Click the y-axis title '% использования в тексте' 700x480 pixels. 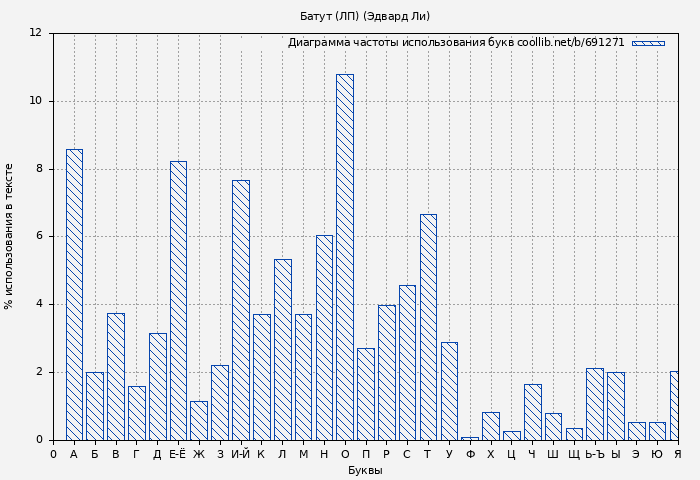click(10, 236)
